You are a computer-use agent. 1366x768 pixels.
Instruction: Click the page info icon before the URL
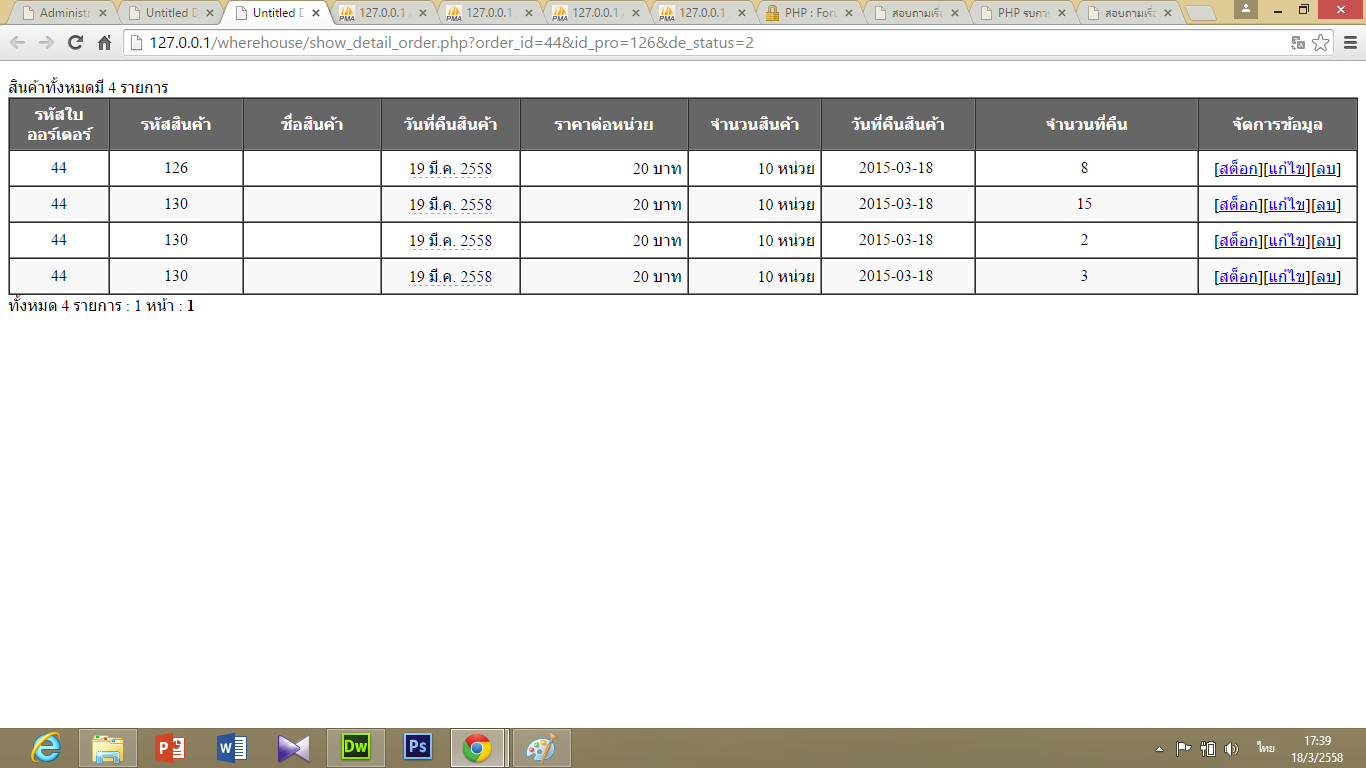pyautogui.click(x=138, y=43)
